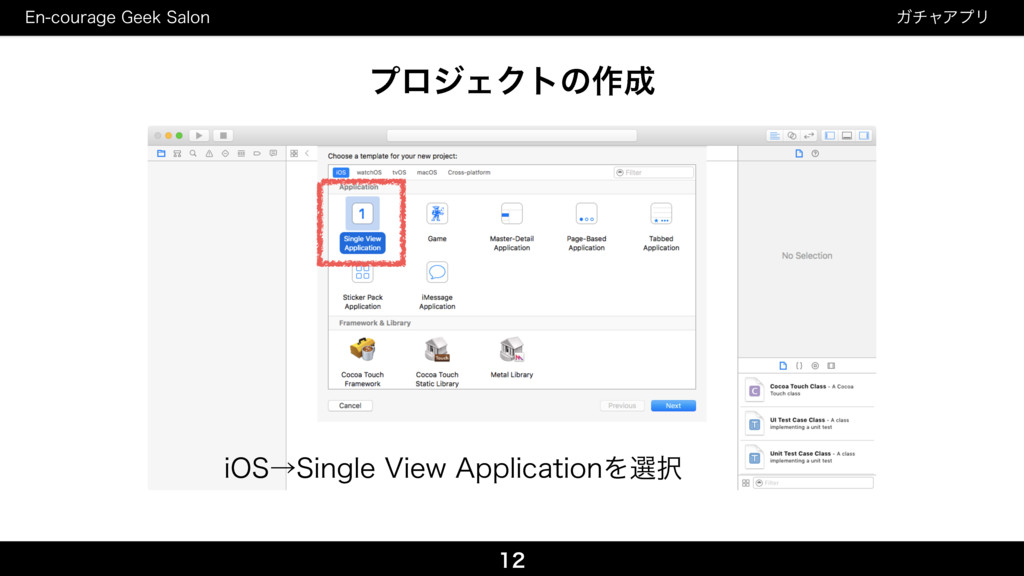Click the Cancel button
The height and width of the screenshot is (576, 1024).
[350, 406]
